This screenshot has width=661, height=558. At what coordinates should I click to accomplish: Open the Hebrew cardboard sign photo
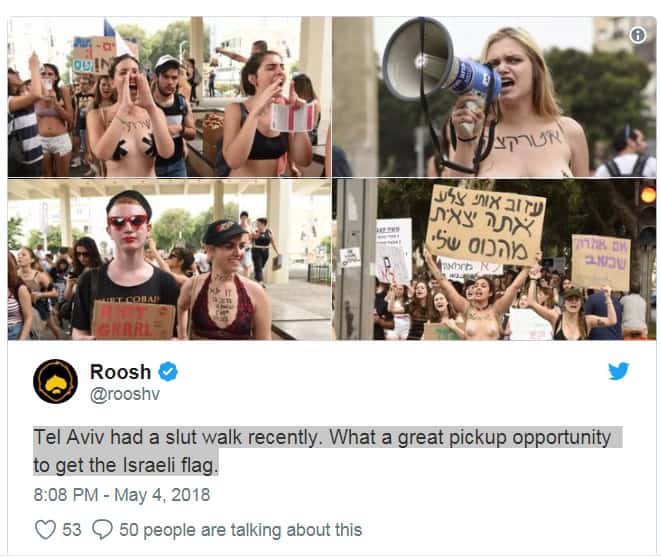(x=494, y=259)
